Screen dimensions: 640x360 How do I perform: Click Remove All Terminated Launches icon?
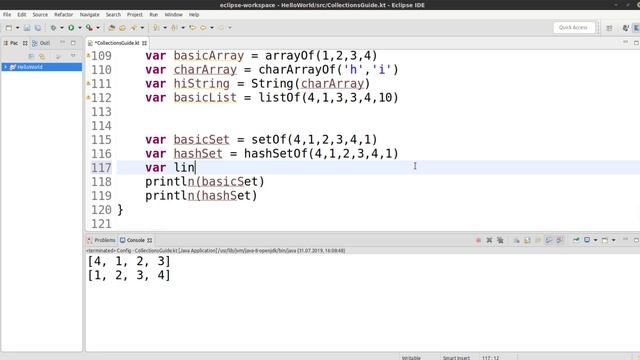pyautogui.click(x=500, y=240)
